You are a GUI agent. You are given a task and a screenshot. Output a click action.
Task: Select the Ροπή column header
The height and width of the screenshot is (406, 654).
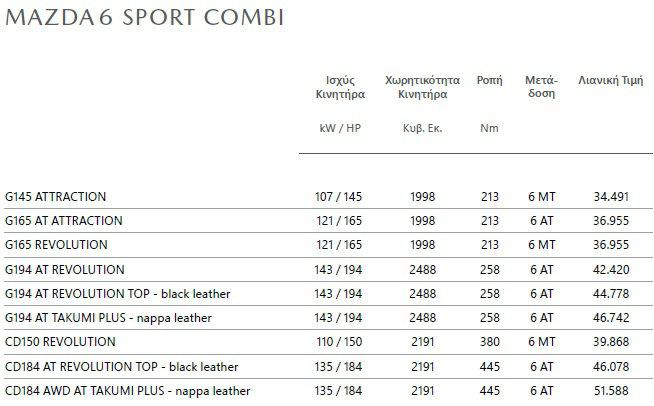[x=490, y=80]
